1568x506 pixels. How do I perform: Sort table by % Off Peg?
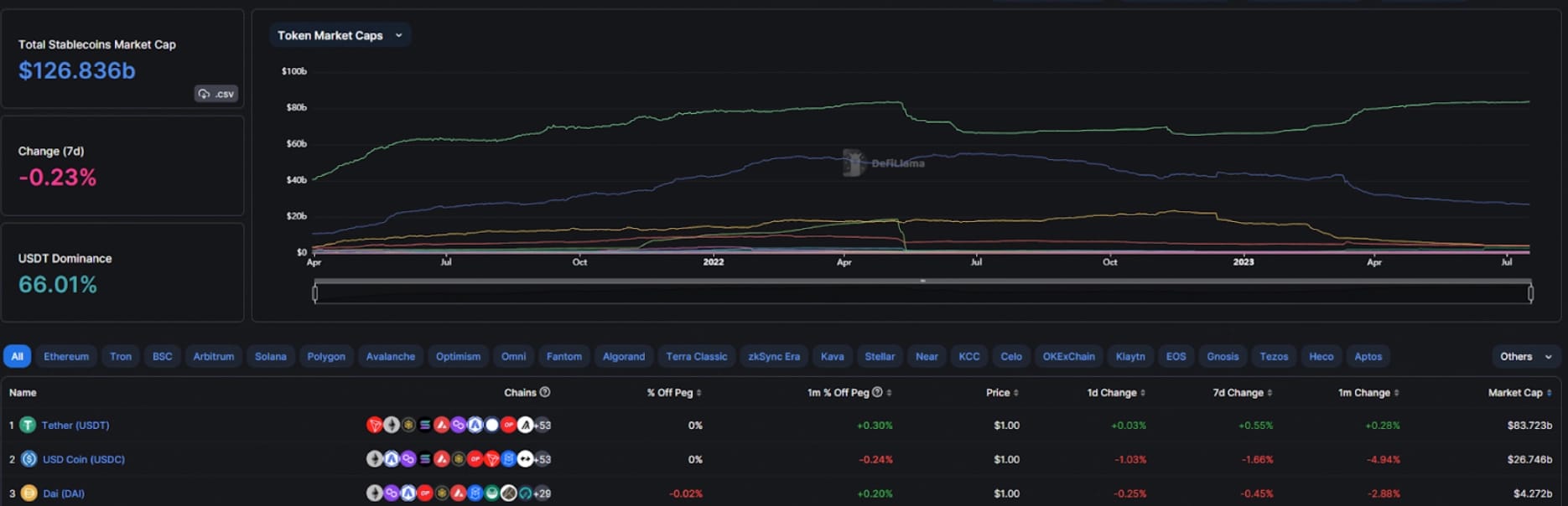(x=674, y=392)
